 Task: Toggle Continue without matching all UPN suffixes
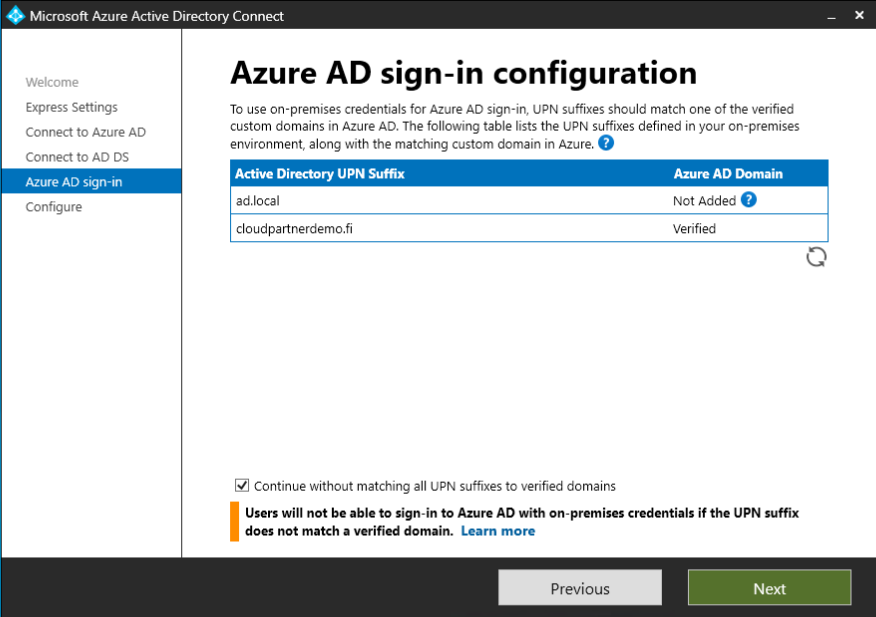(242, 486)
